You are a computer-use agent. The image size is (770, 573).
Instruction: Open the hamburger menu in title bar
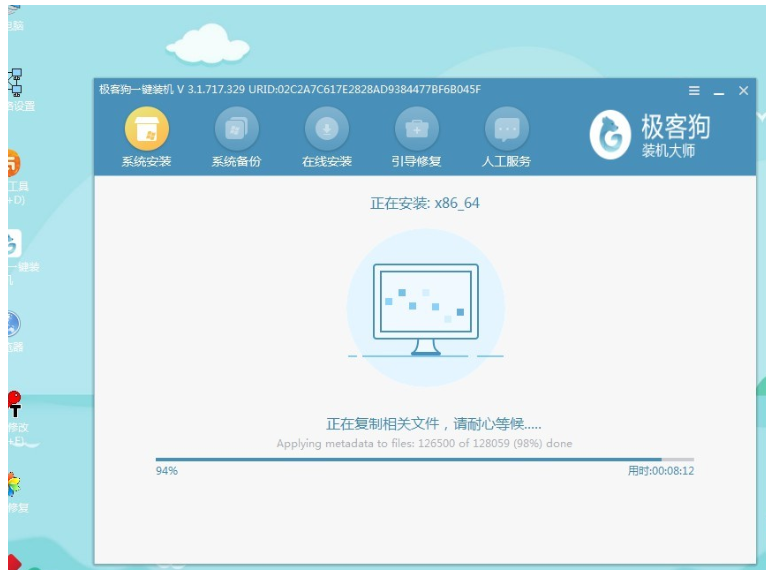694,91
